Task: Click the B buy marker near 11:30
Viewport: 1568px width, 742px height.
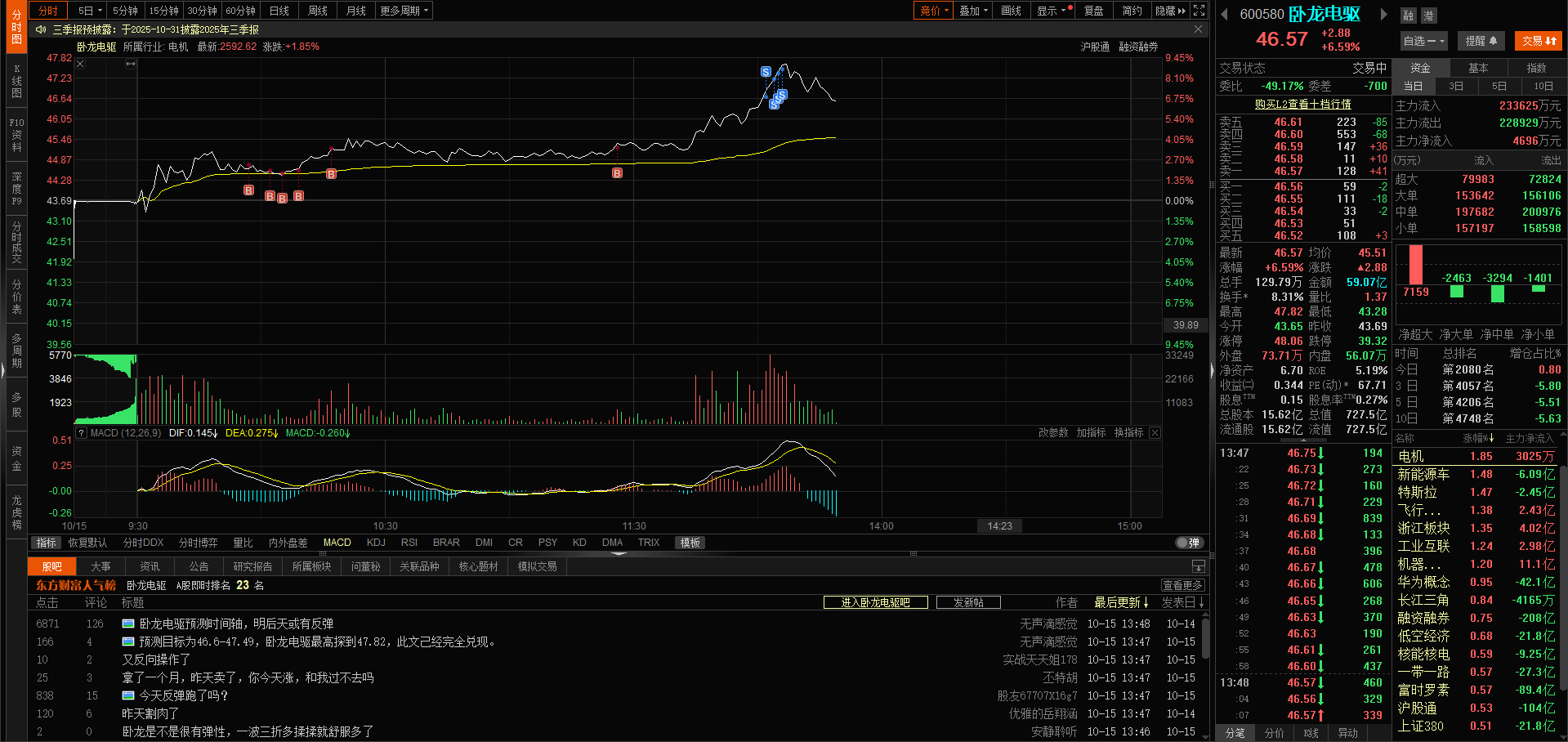Action: [617, 173]
